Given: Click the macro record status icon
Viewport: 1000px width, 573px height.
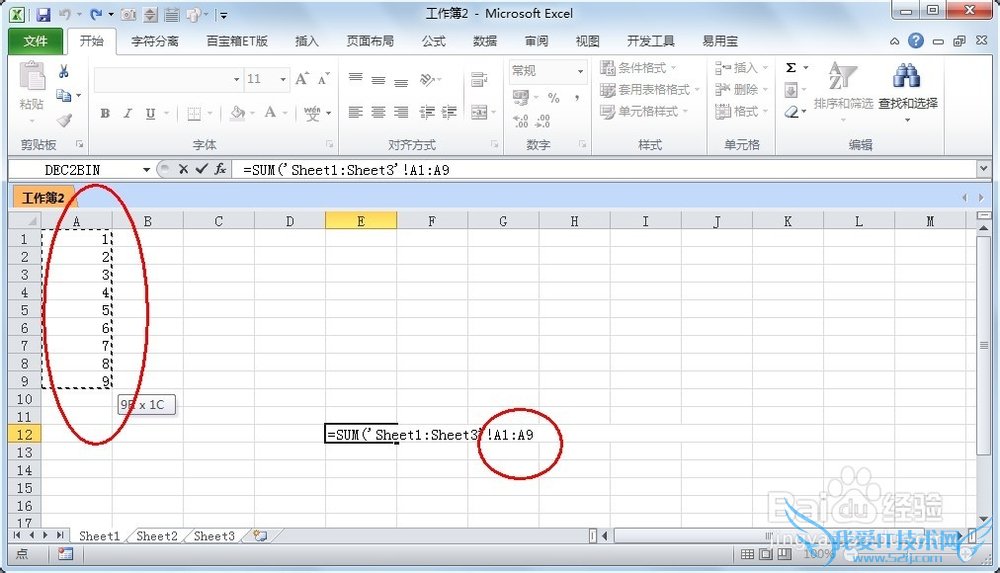Looking at the screenshot, I should [65, 554].
